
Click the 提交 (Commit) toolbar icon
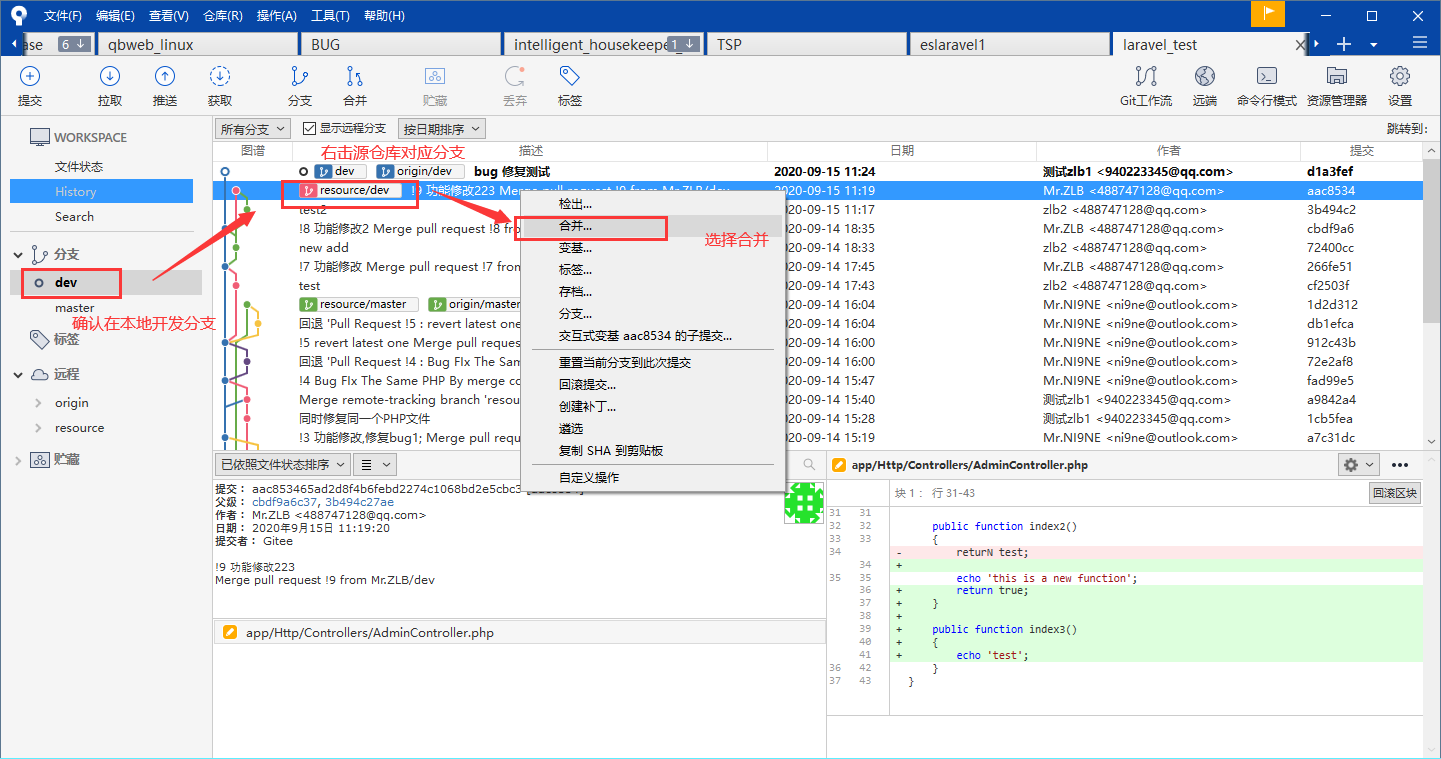[x=30, y=77]
